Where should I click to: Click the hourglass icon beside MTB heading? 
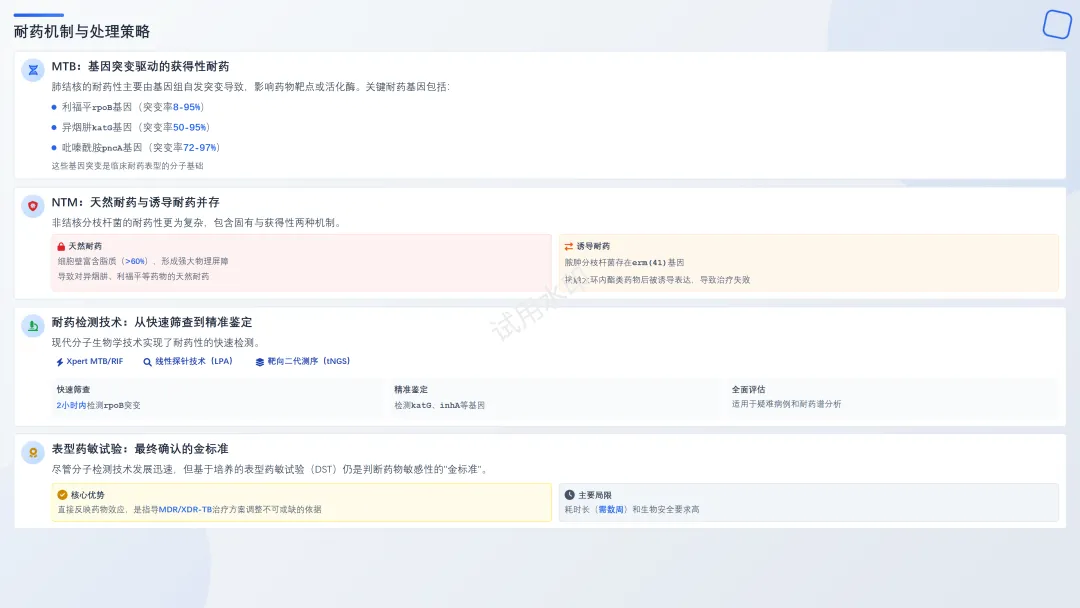(x=32, y=70)
